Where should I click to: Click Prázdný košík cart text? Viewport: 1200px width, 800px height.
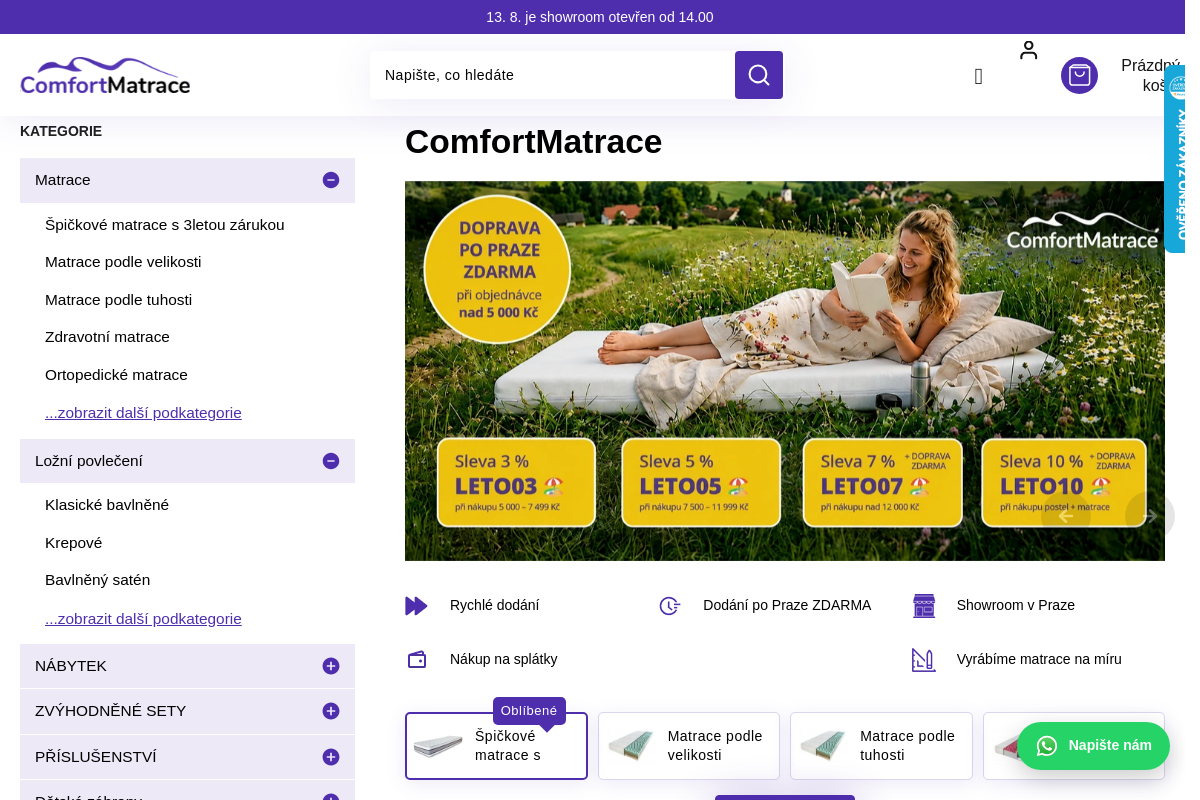(x=1150, y=76)
